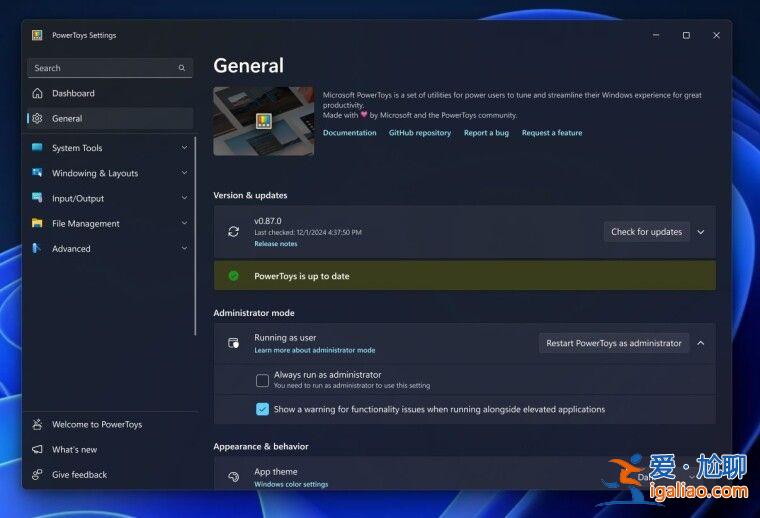Viewport: 760px width, 518px height.
Task: Click the Check for updates button
Action: pos(646,232)
